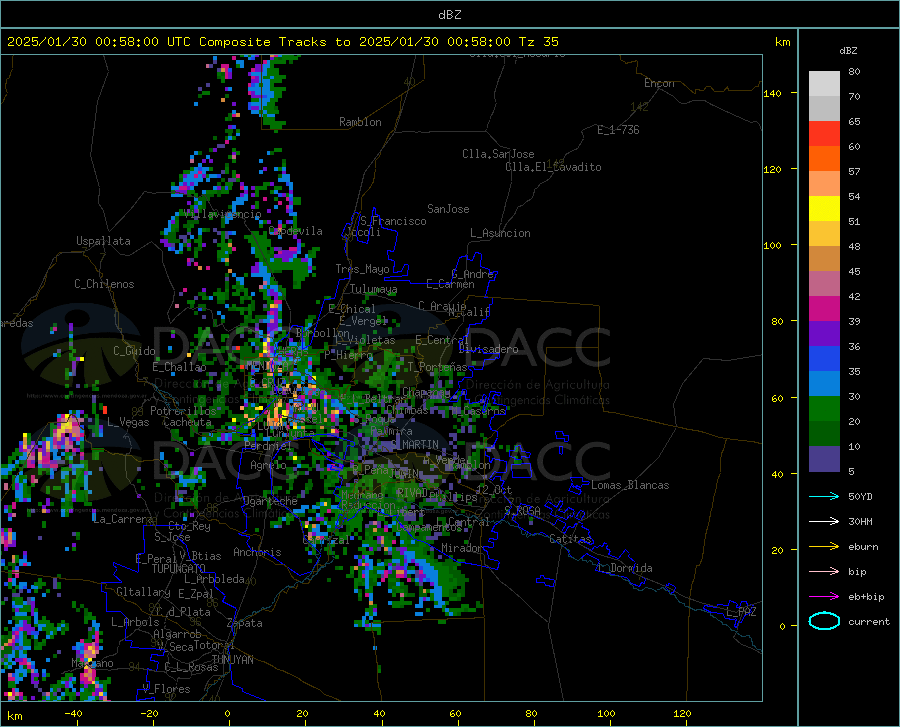Click the '100' tick on vertical km axis
The width and height of the screenshot is (900, 727).
click(x=773, y=245)
